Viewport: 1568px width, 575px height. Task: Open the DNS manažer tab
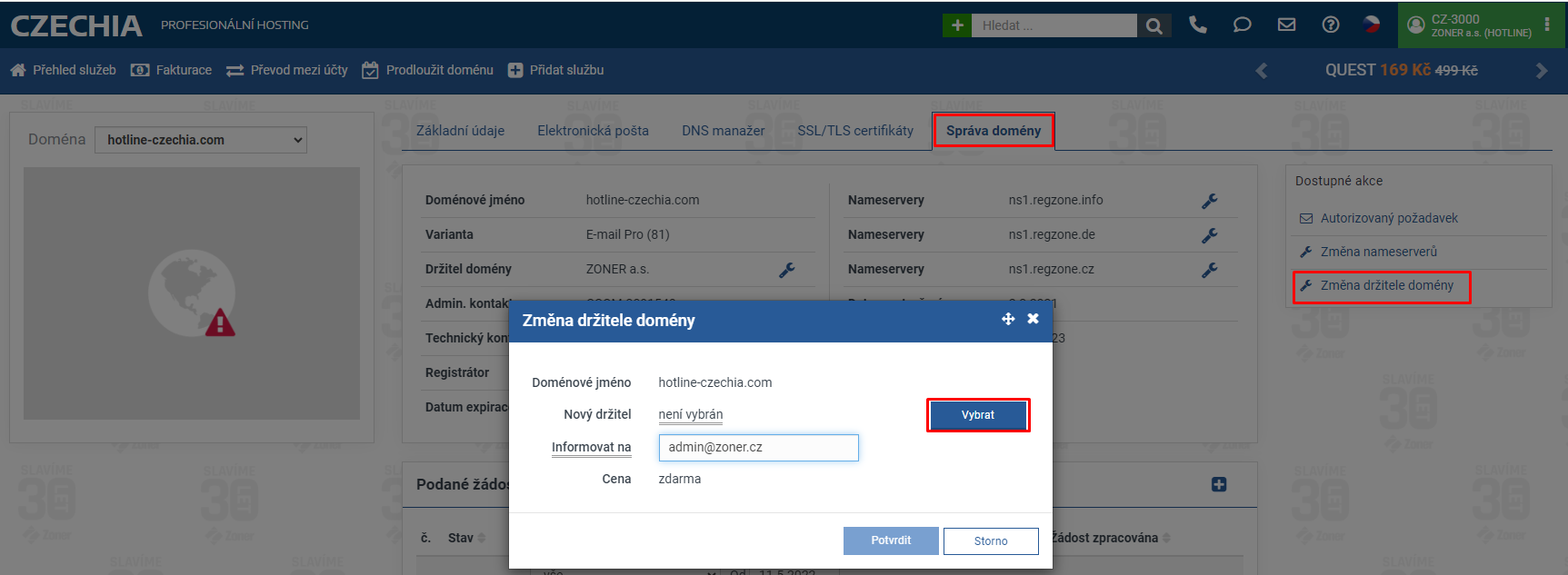[x=724, y=131]
